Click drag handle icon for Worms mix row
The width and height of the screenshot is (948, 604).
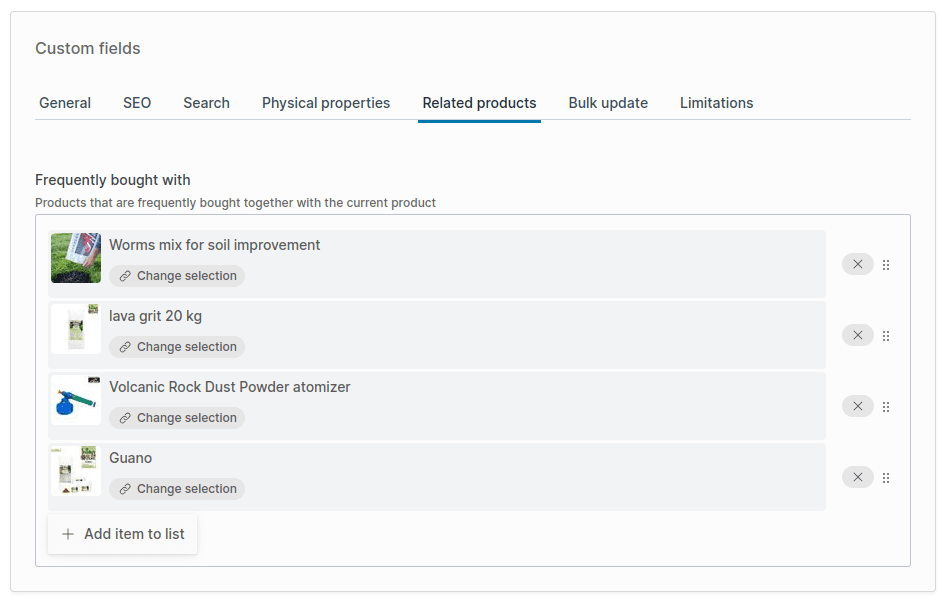point(886,265)
